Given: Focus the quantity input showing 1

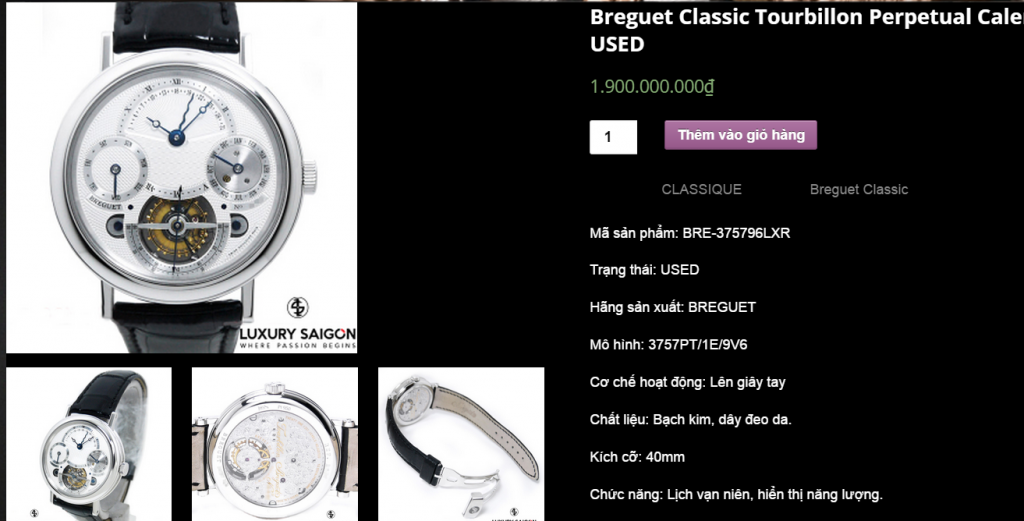Looking at the screenshot, I should click(613, 137).
